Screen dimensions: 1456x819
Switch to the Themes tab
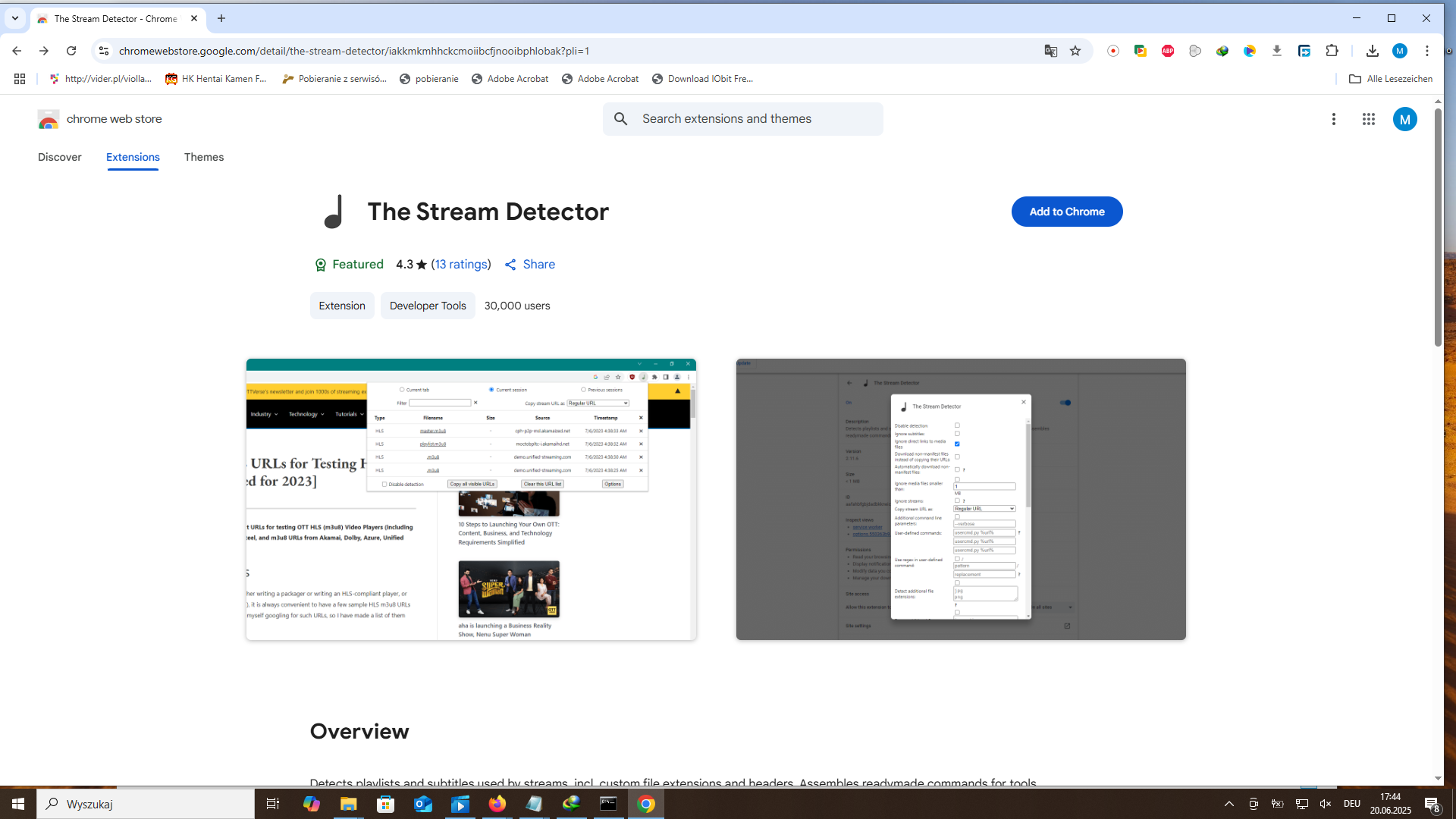pos(204,157)
